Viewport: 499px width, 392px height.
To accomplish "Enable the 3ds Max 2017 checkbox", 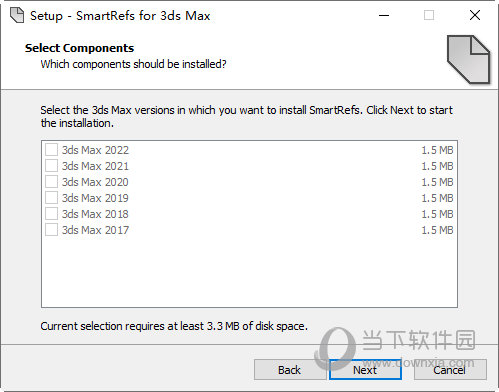I will tap(51, 230).
